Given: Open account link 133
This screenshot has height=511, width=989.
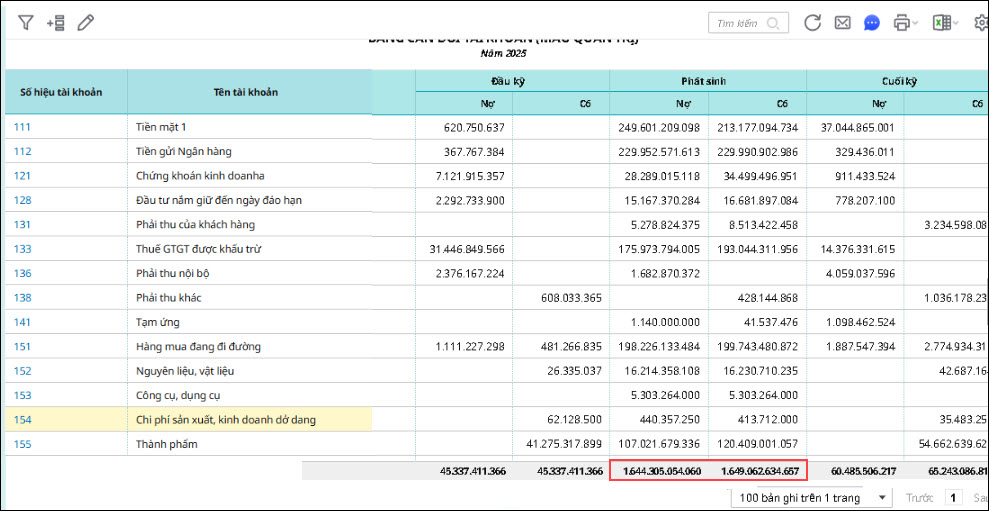Looking at the screenshot, I should [22, 249].
